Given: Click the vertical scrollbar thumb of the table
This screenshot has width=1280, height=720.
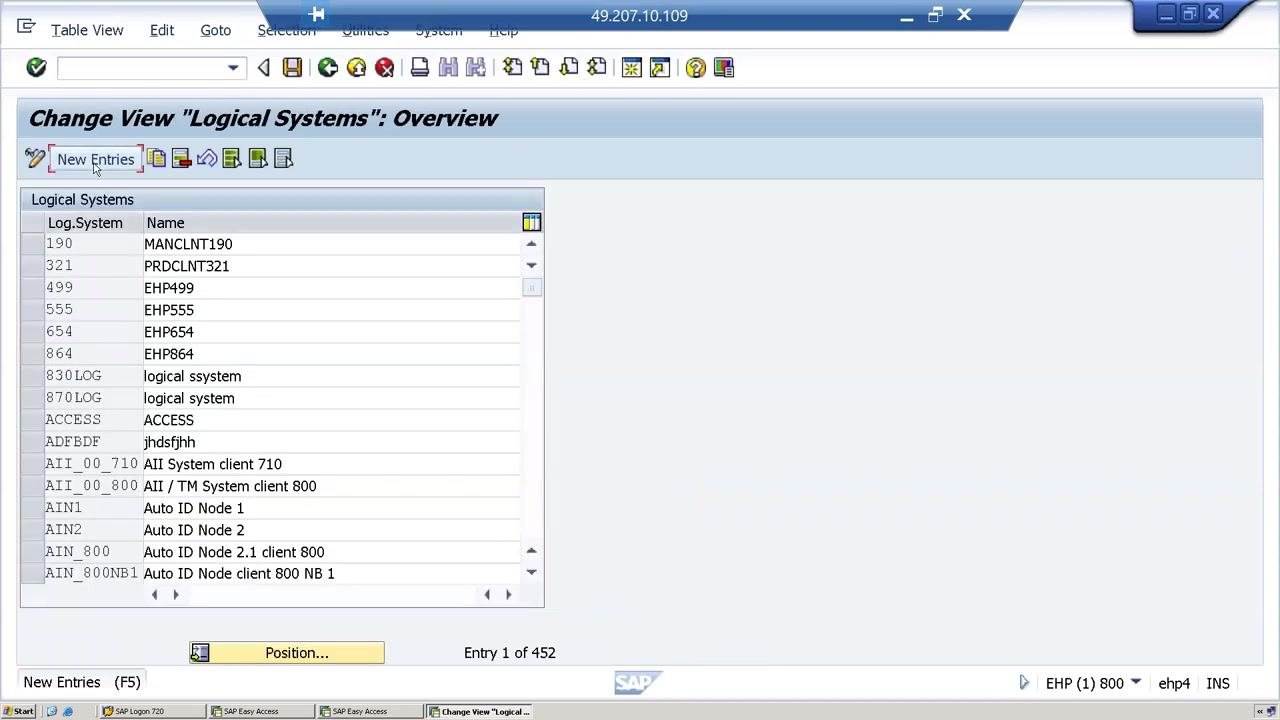Looking at the screenshot, I should pos(531,288).
